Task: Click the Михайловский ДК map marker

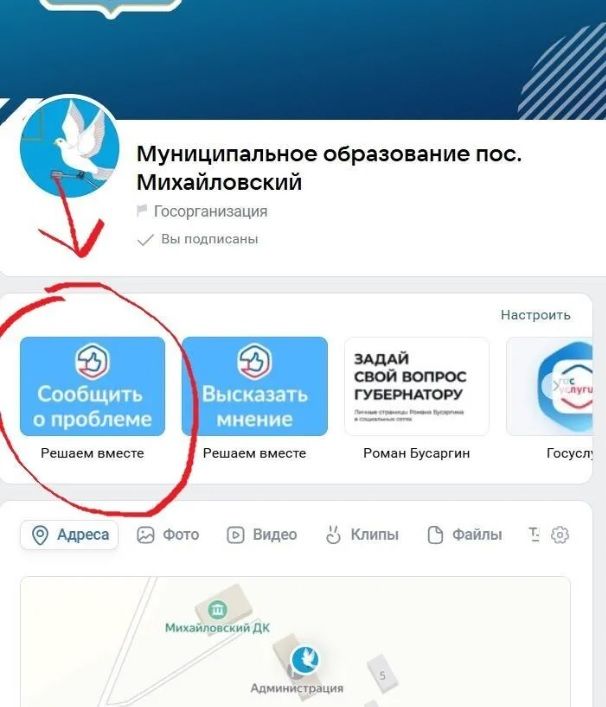Action: coord(218,610)
